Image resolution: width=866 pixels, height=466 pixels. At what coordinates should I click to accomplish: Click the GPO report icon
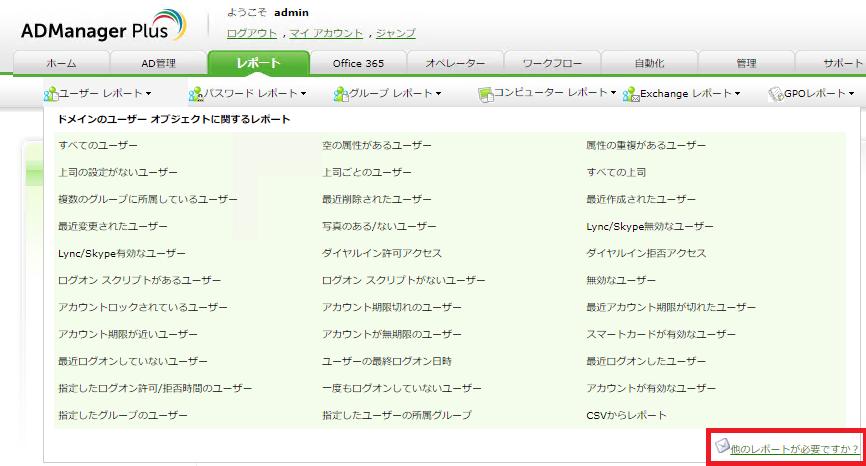pyautogui.click(x=776, y=94)
